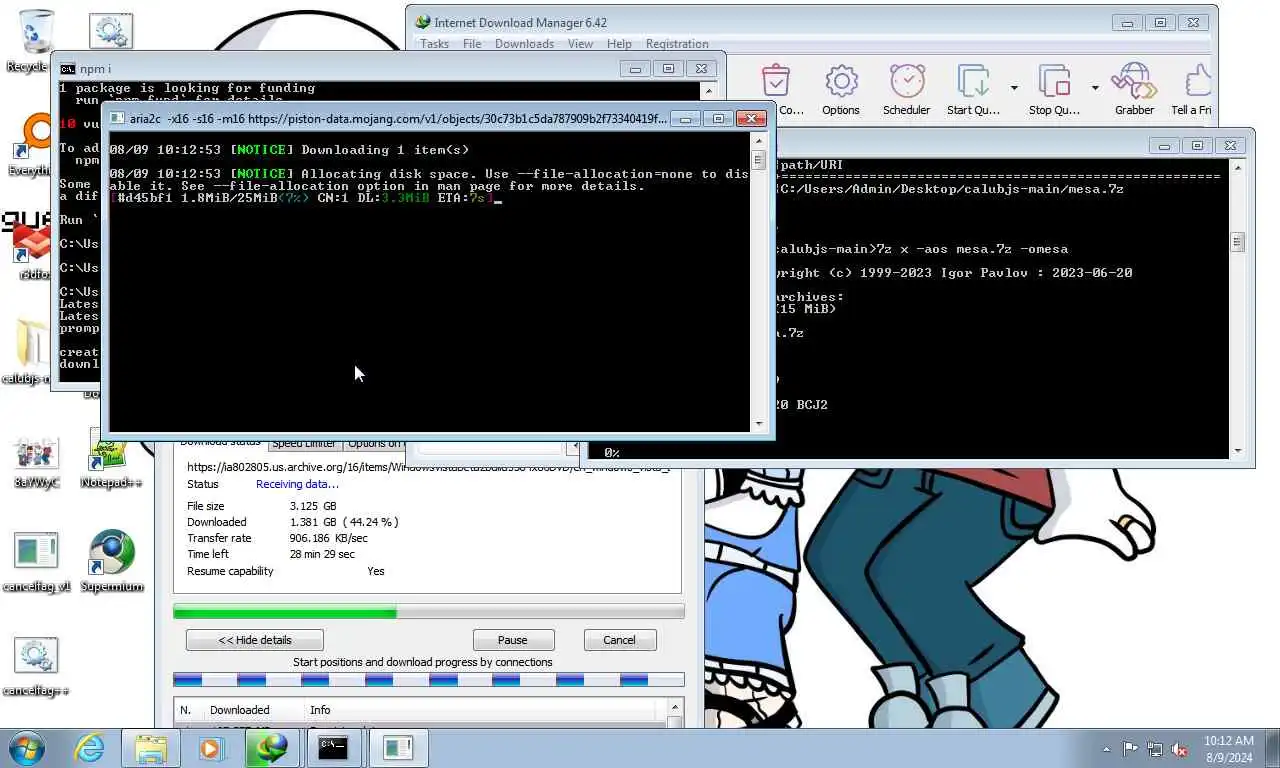
Task: Switch to Command Prompt via the taskbar icon
Action: (333, 748)
